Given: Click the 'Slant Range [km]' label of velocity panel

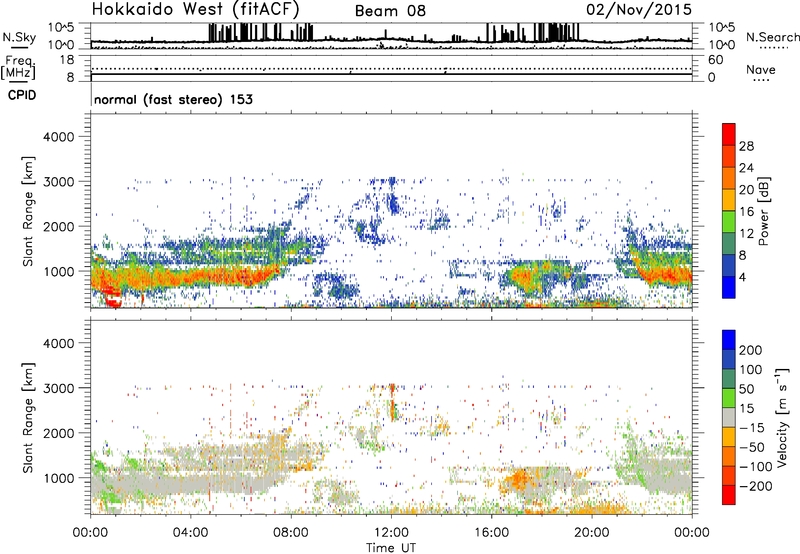Looking at the screenshot, I should [x=28, y=418].
